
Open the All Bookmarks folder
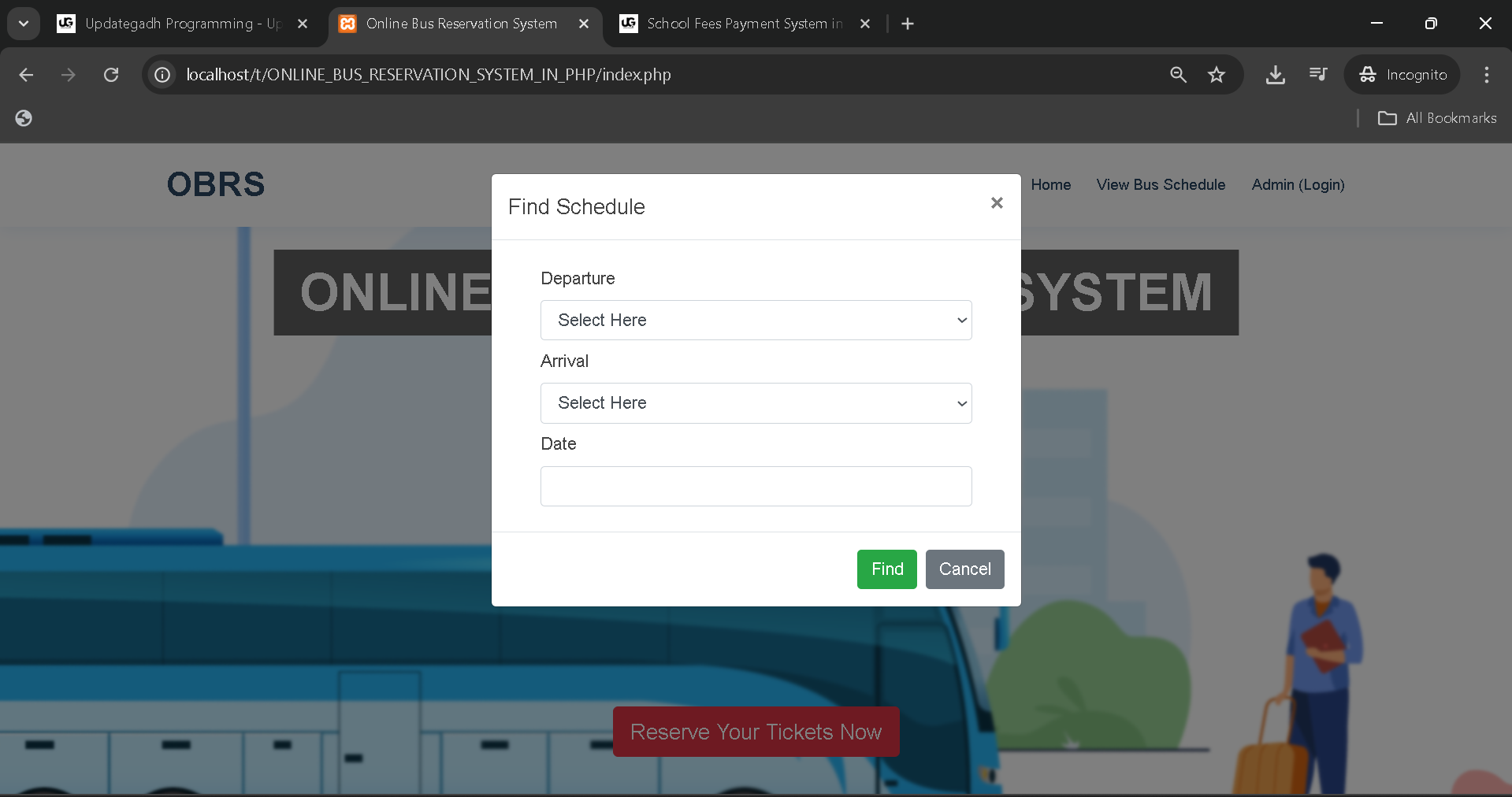coord(1436,118)
